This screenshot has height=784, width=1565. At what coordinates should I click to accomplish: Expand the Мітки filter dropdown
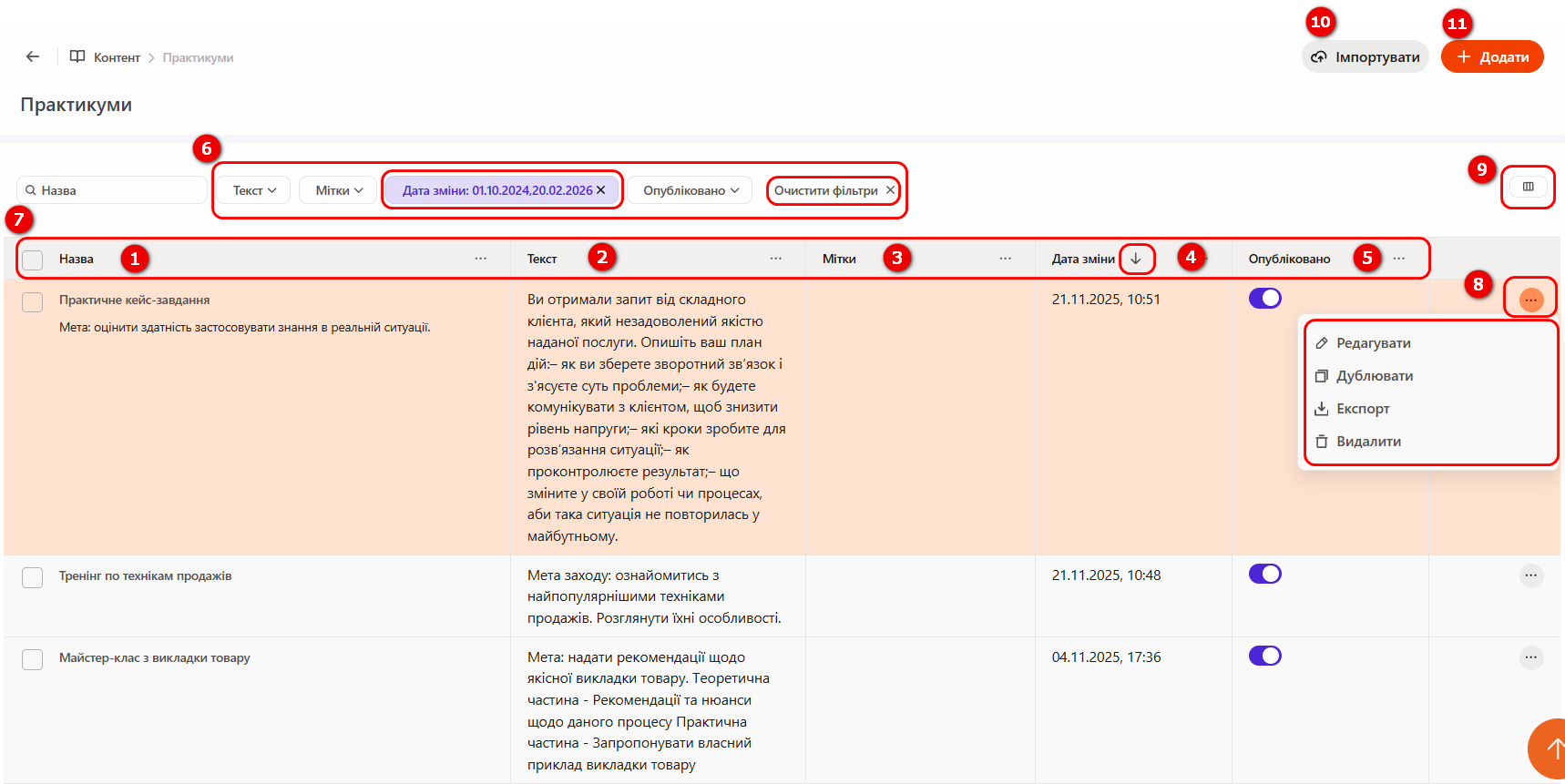tap(338, 190)
